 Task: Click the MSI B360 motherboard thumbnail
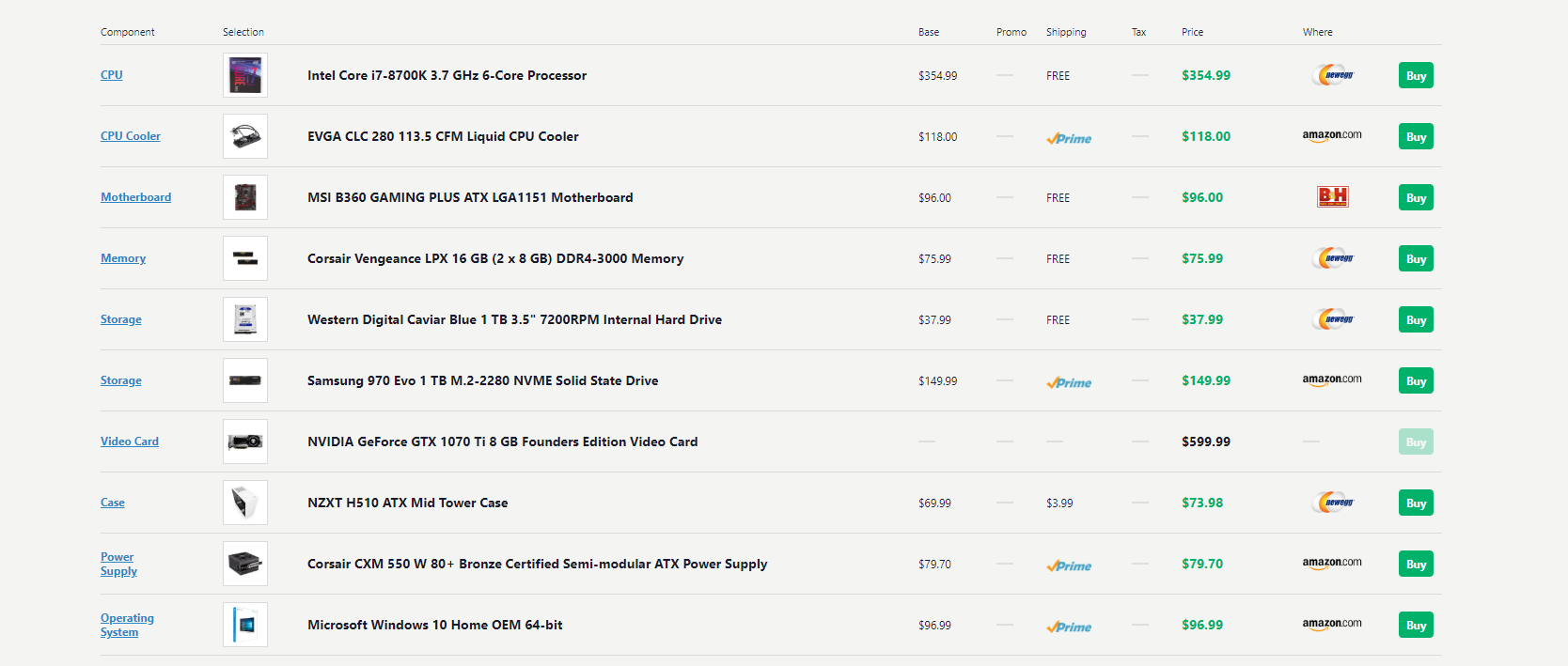[x=245, y=197]
